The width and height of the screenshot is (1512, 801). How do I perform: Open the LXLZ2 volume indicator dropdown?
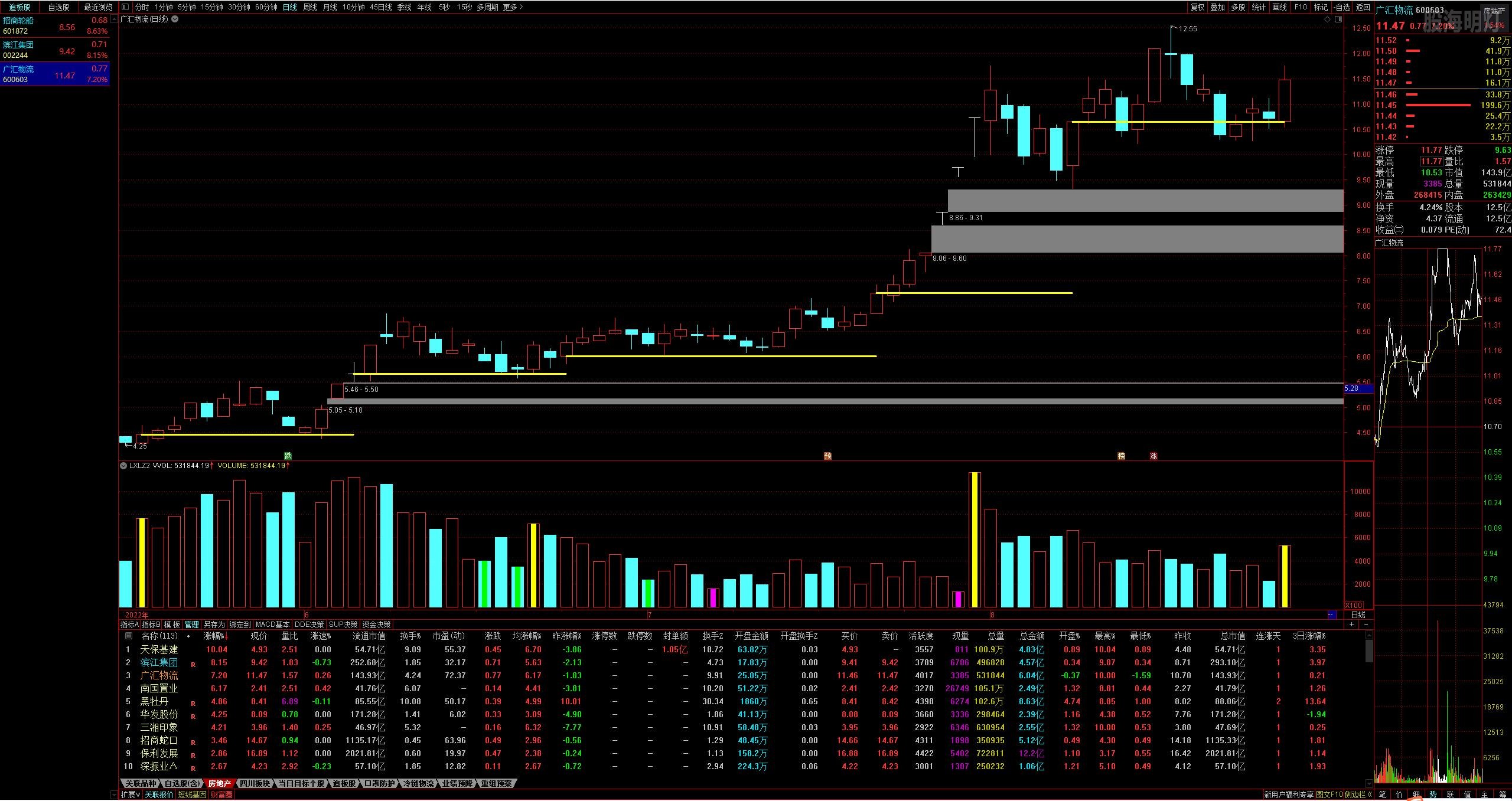point(123,466)
